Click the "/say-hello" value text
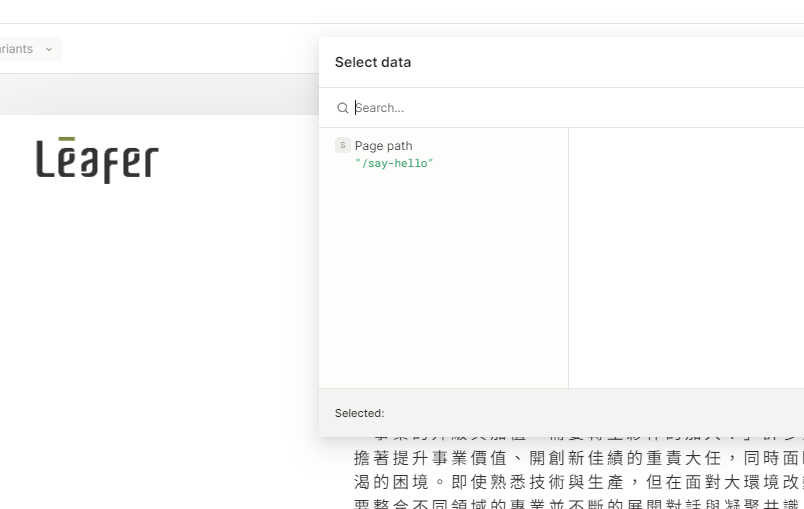The image size is (804, 509). pyautogui.click(x=394, y=163)
